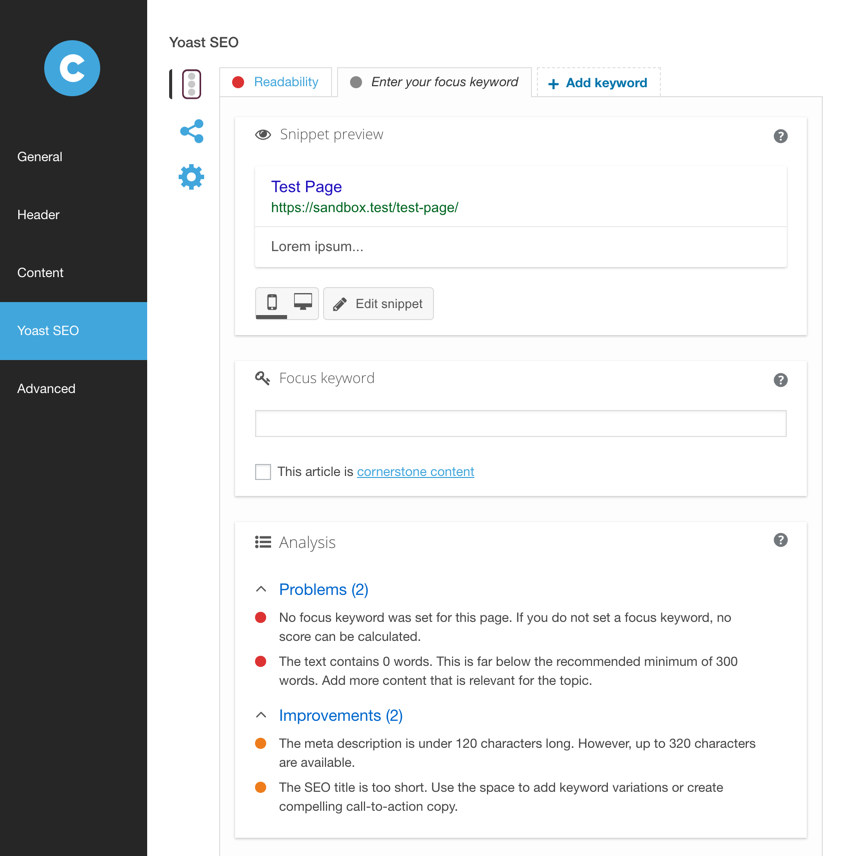Click the Focus keyword section title
The image size is (844, 856).
[326, 378]
